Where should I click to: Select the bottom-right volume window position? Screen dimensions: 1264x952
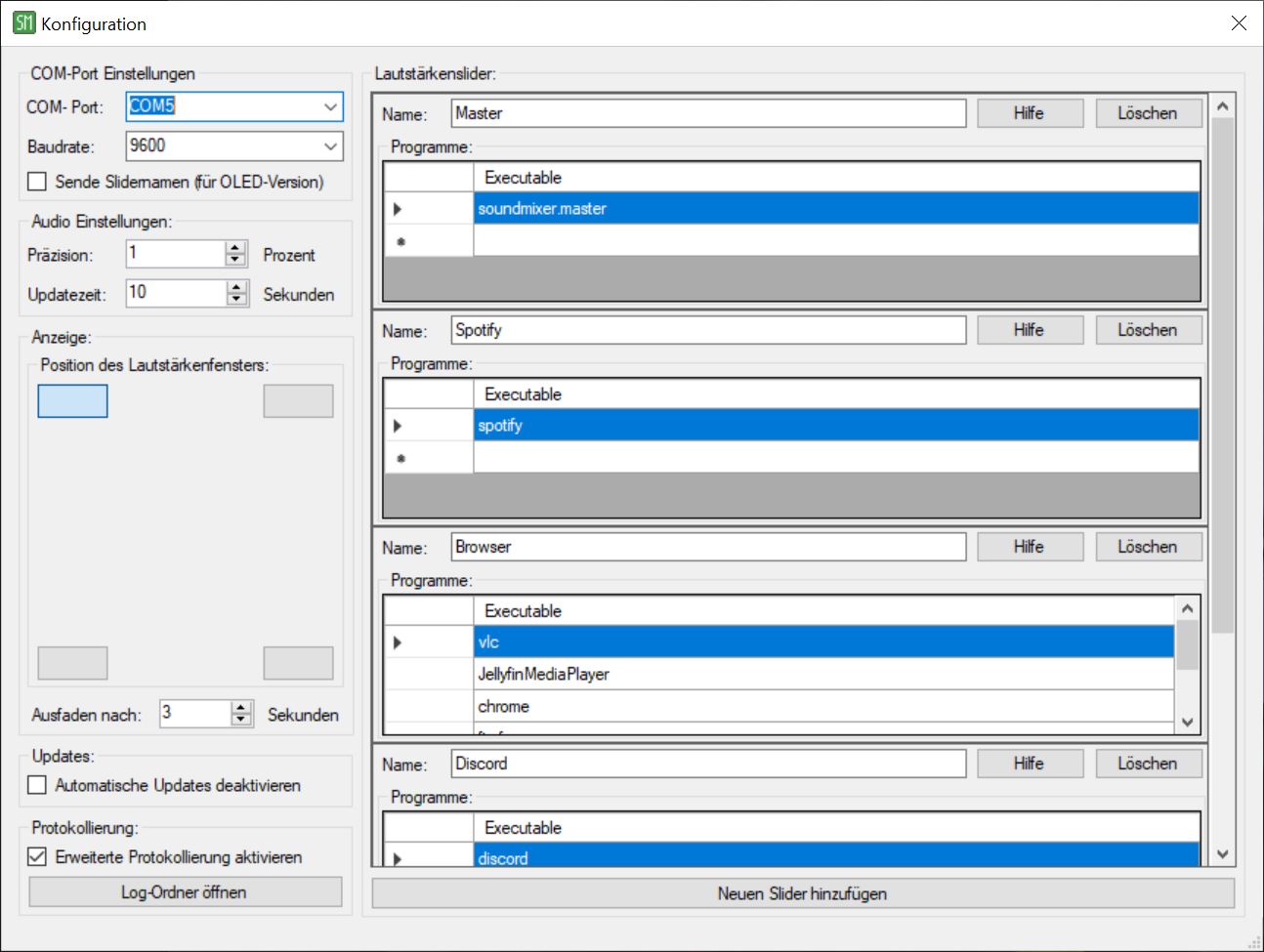(x=298, y=663)
